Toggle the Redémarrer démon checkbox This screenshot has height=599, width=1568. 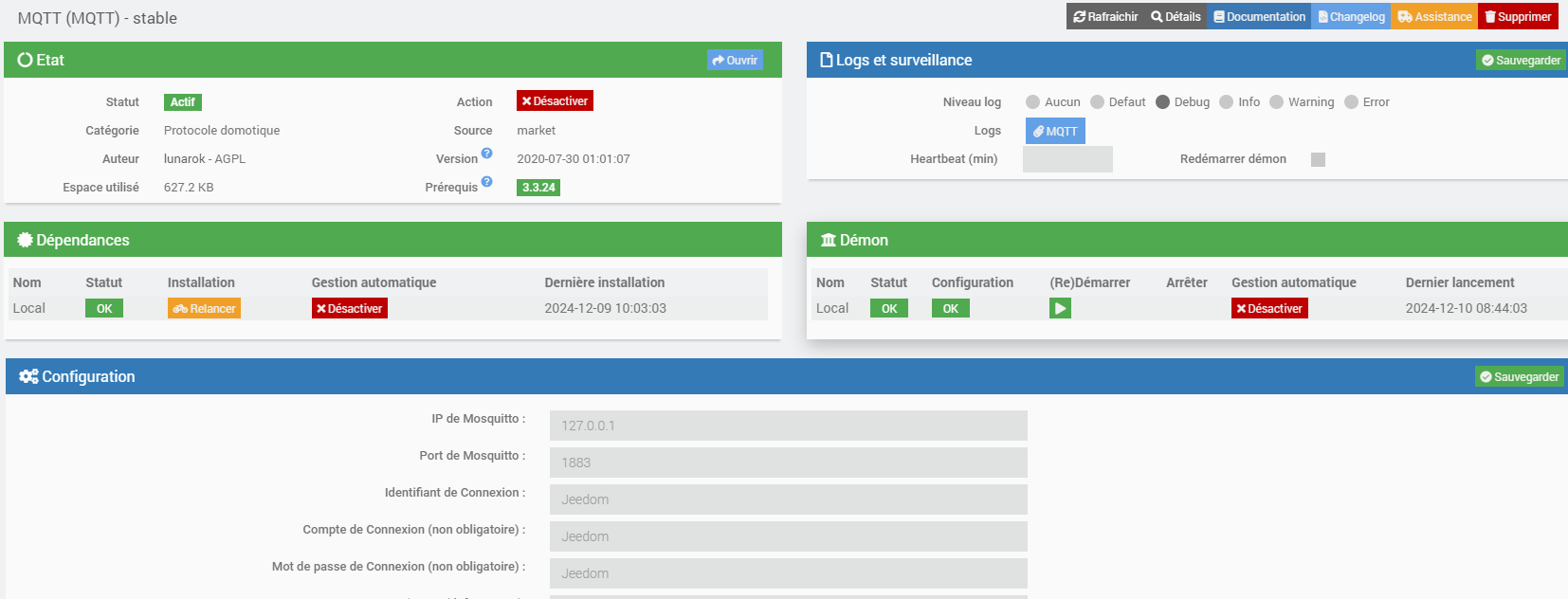[1318, 159]
